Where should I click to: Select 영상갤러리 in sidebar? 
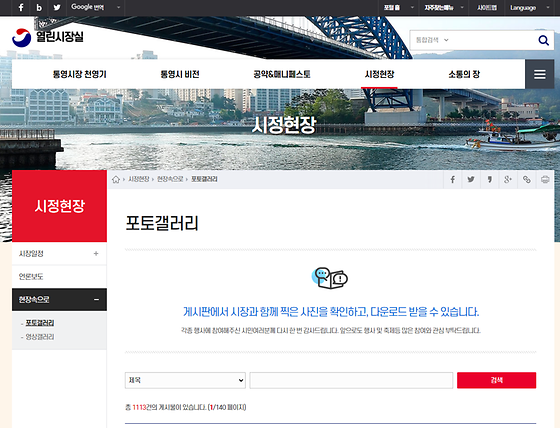point(40,337)
